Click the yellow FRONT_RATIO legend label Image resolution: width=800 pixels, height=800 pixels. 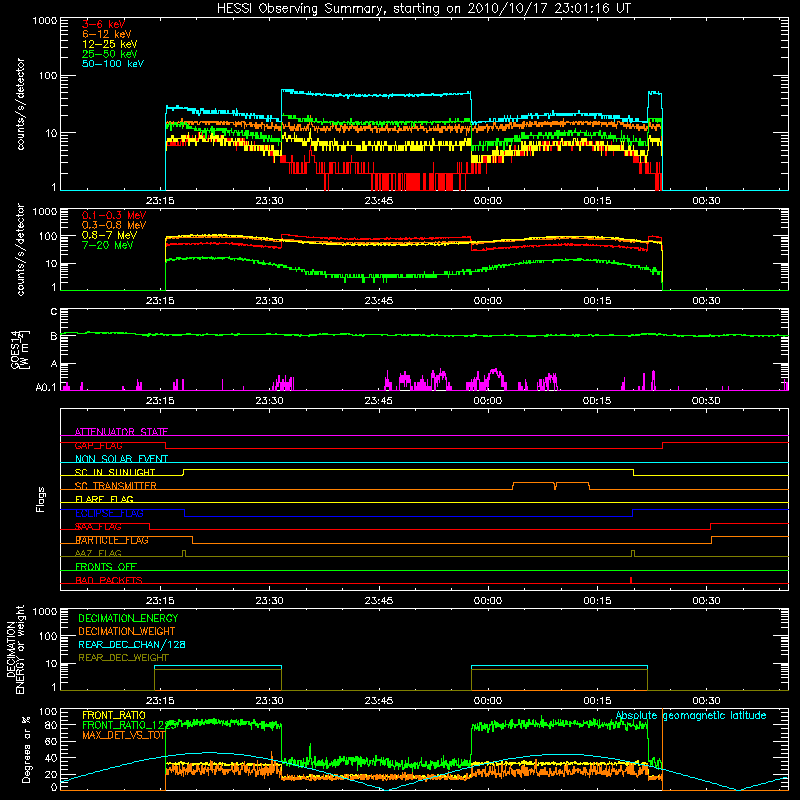(114, 715)
